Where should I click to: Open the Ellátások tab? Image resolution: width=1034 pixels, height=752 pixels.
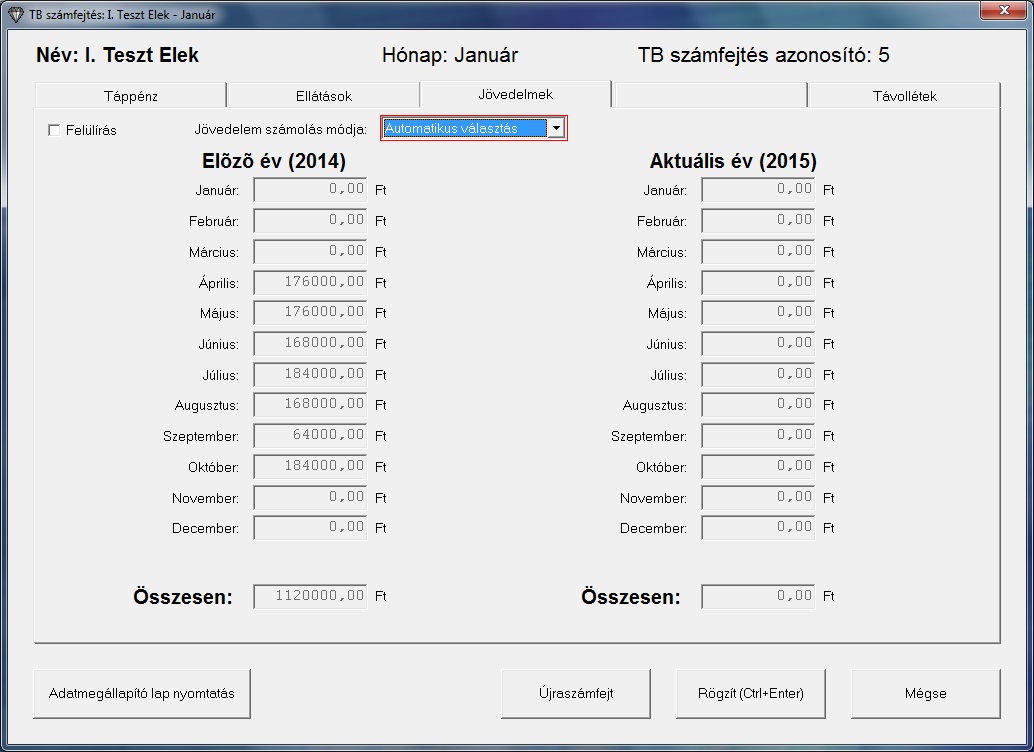point(323,96)
